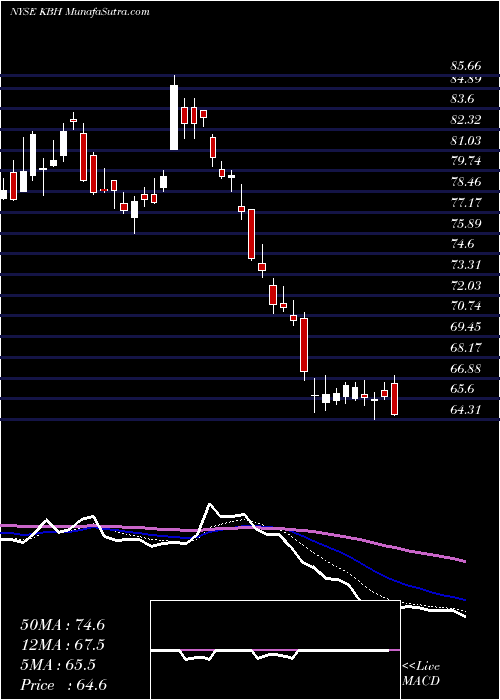
Task: Click the 81.03 price axis label
Action: click(x=466, y=141)
